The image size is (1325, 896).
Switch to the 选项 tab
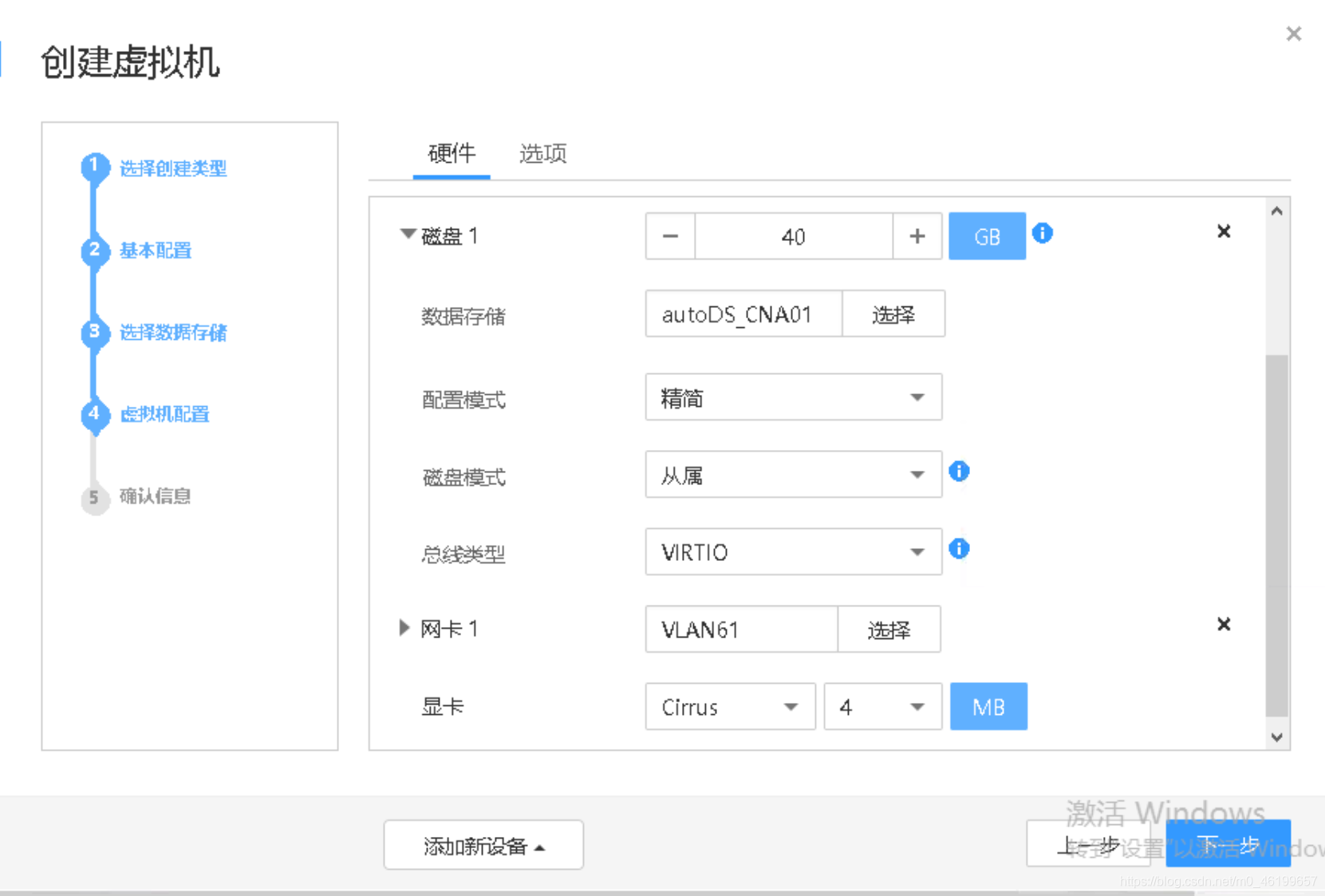[543, 153]
